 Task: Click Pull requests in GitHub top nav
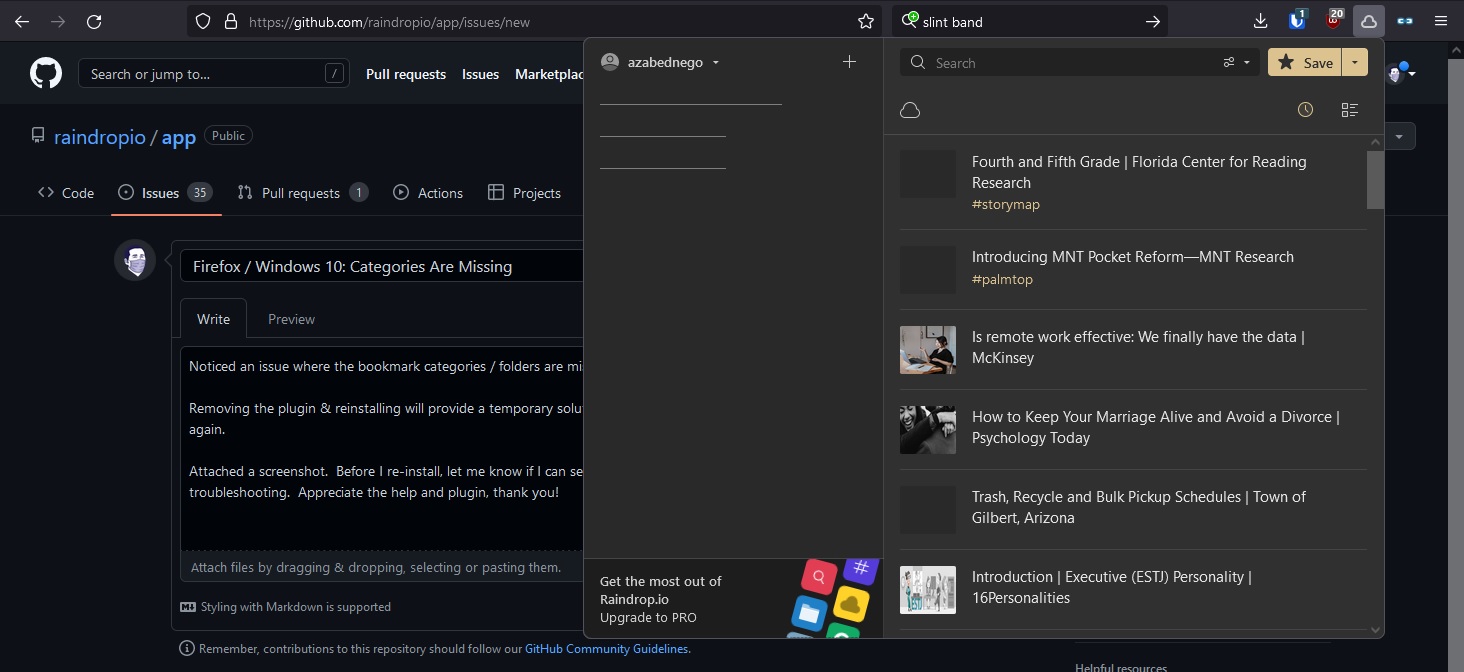(406, 74)
